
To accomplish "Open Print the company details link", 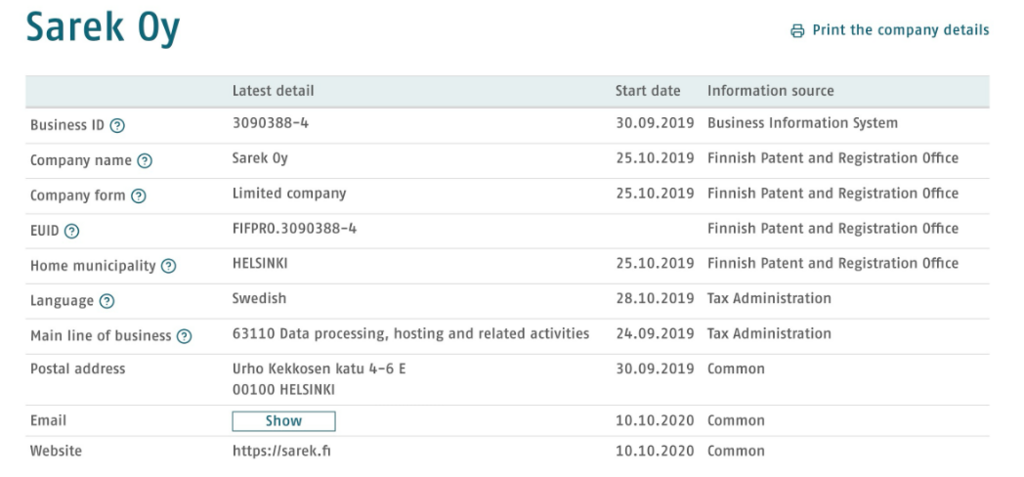I will click(x=901, y=30).
